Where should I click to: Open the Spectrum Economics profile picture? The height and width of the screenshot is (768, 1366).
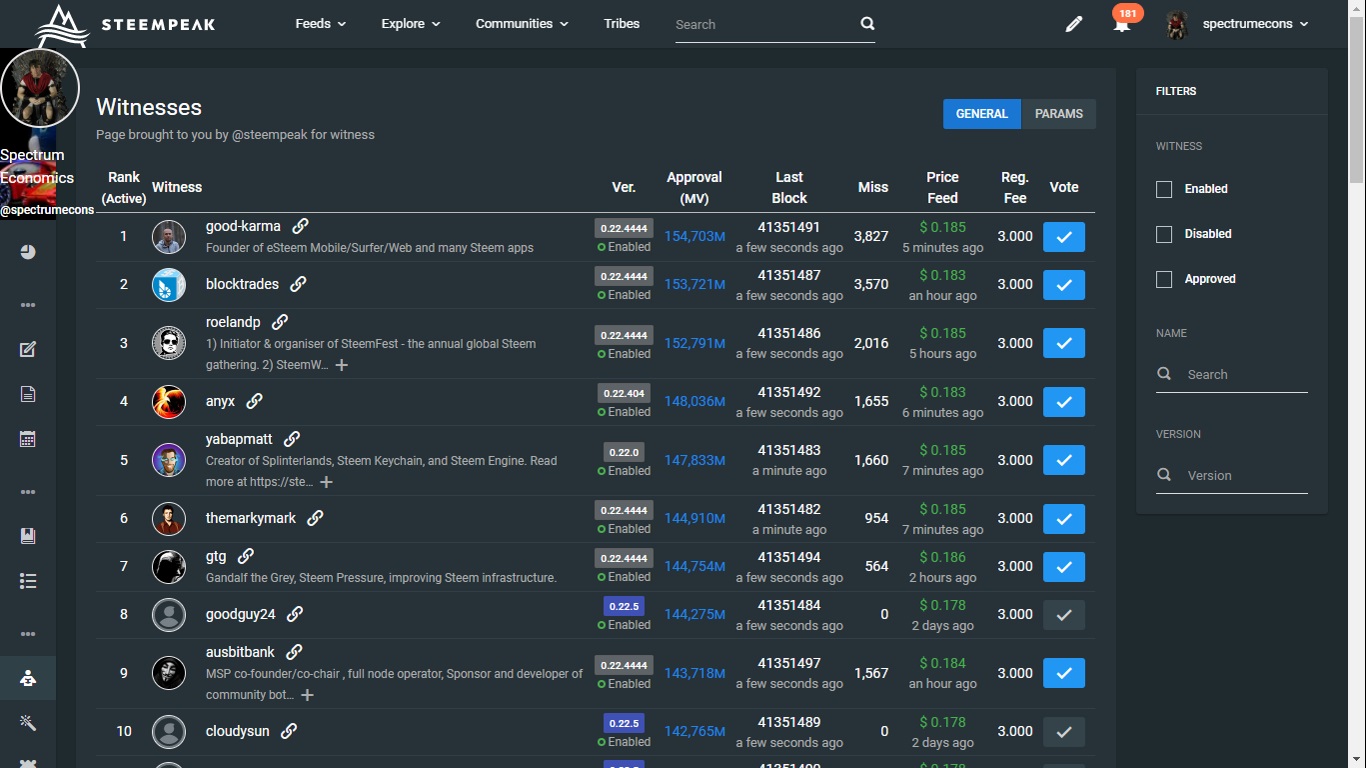(40, 88)
